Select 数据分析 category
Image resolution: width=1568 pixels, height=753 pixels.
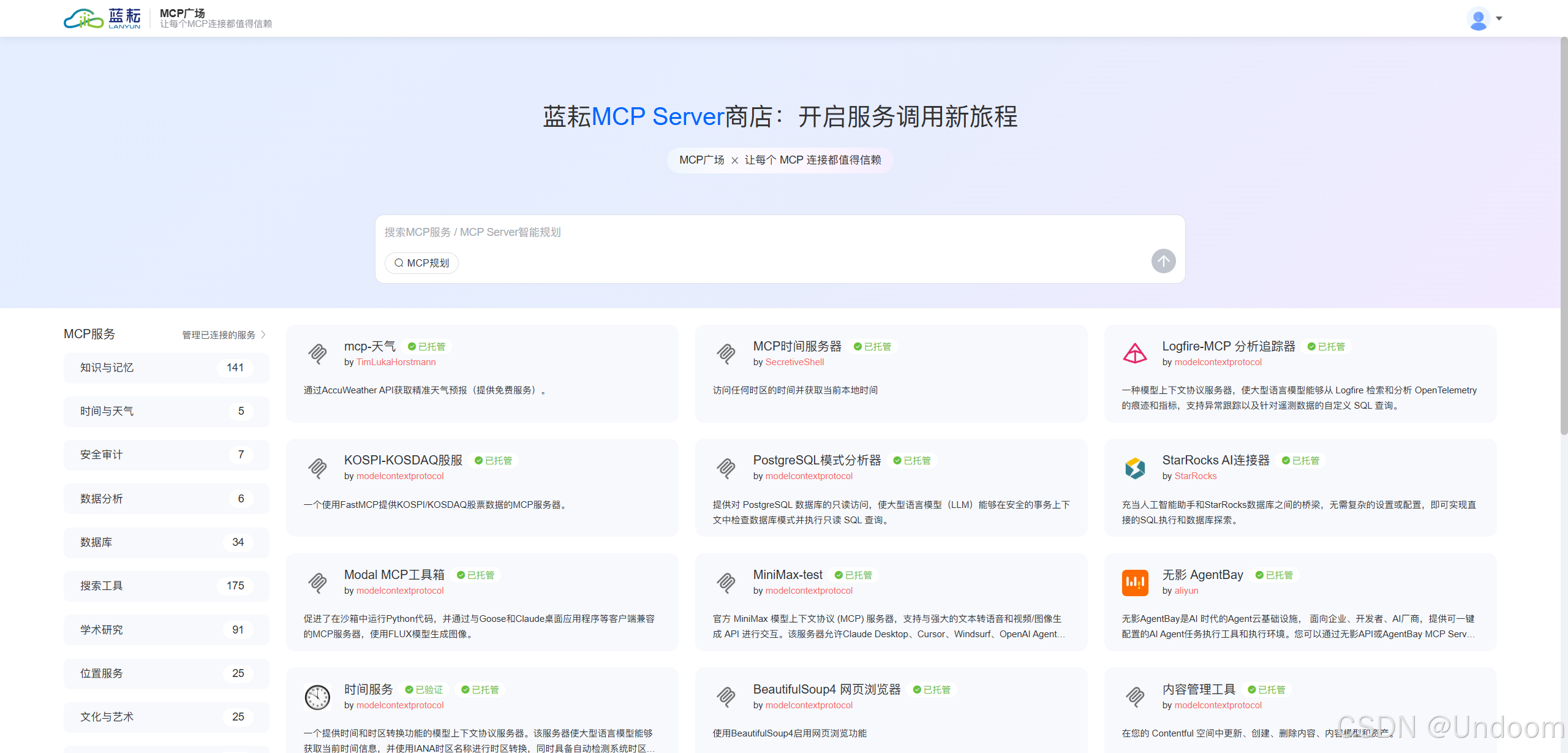tap(166, 499)
